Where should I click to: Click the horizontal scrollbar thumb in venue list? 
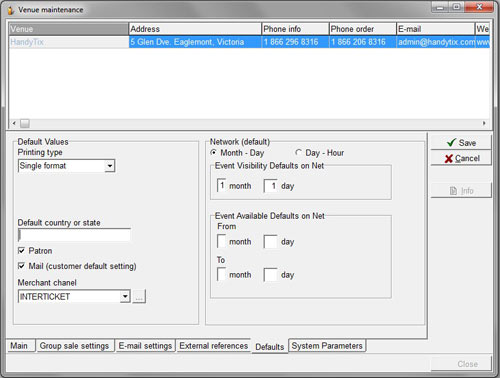(24, 123)
